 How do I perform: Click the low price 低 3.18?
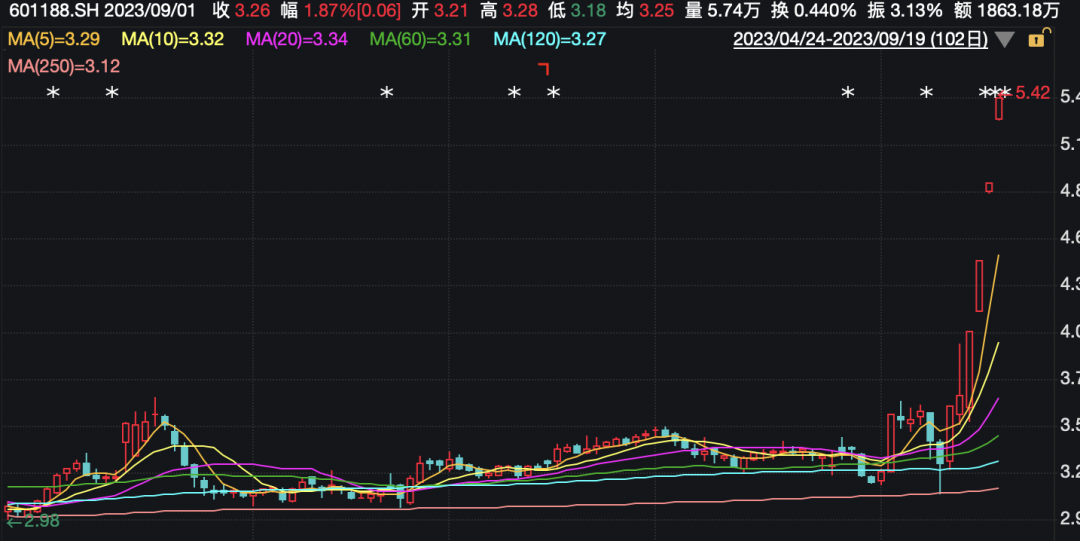click(x=577, y=11)
